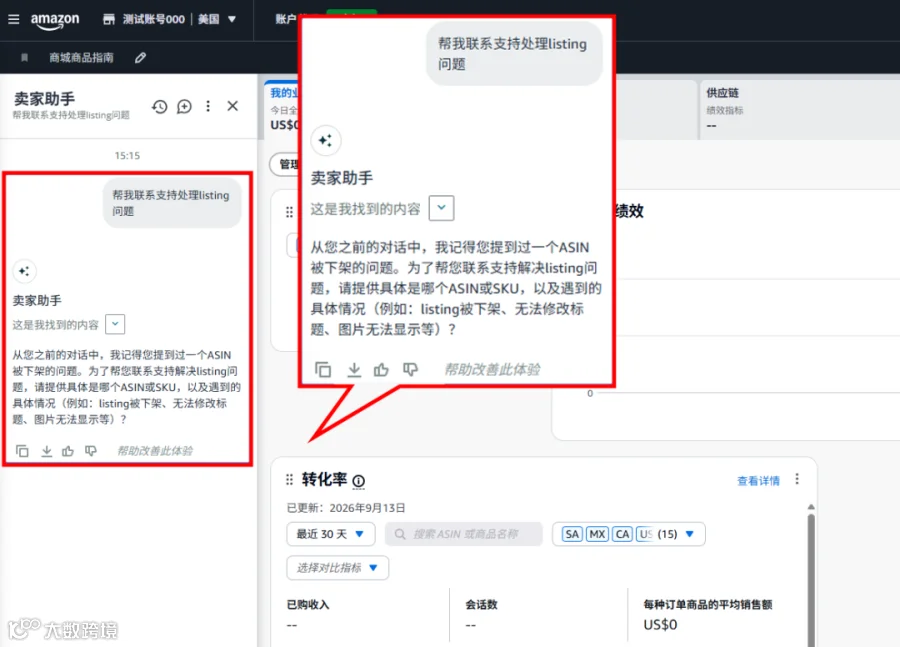Click the 会话数 metric label
Image resolution: width=900 pixels, height=647 pixels.
[481, 605]
